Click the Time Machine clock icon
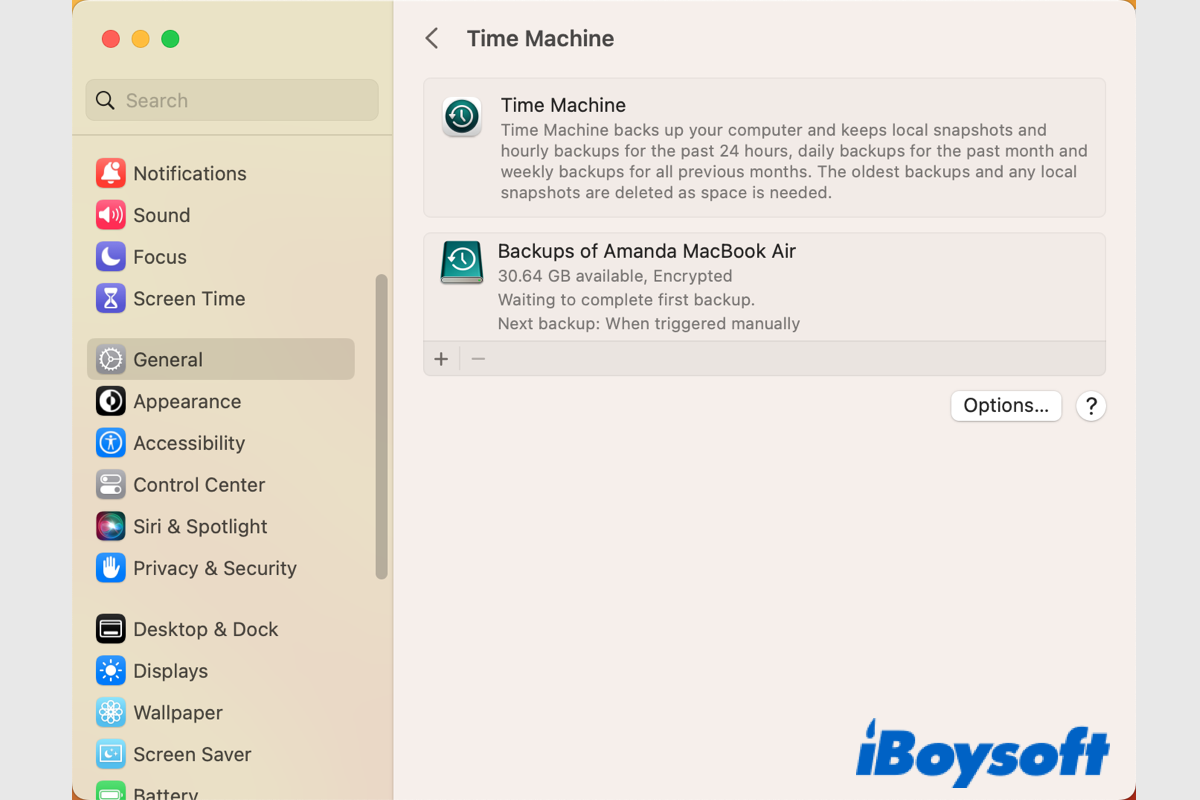The height and width of the screenshot is (800, 1200). pyautogui.click(x=462, y=117)
